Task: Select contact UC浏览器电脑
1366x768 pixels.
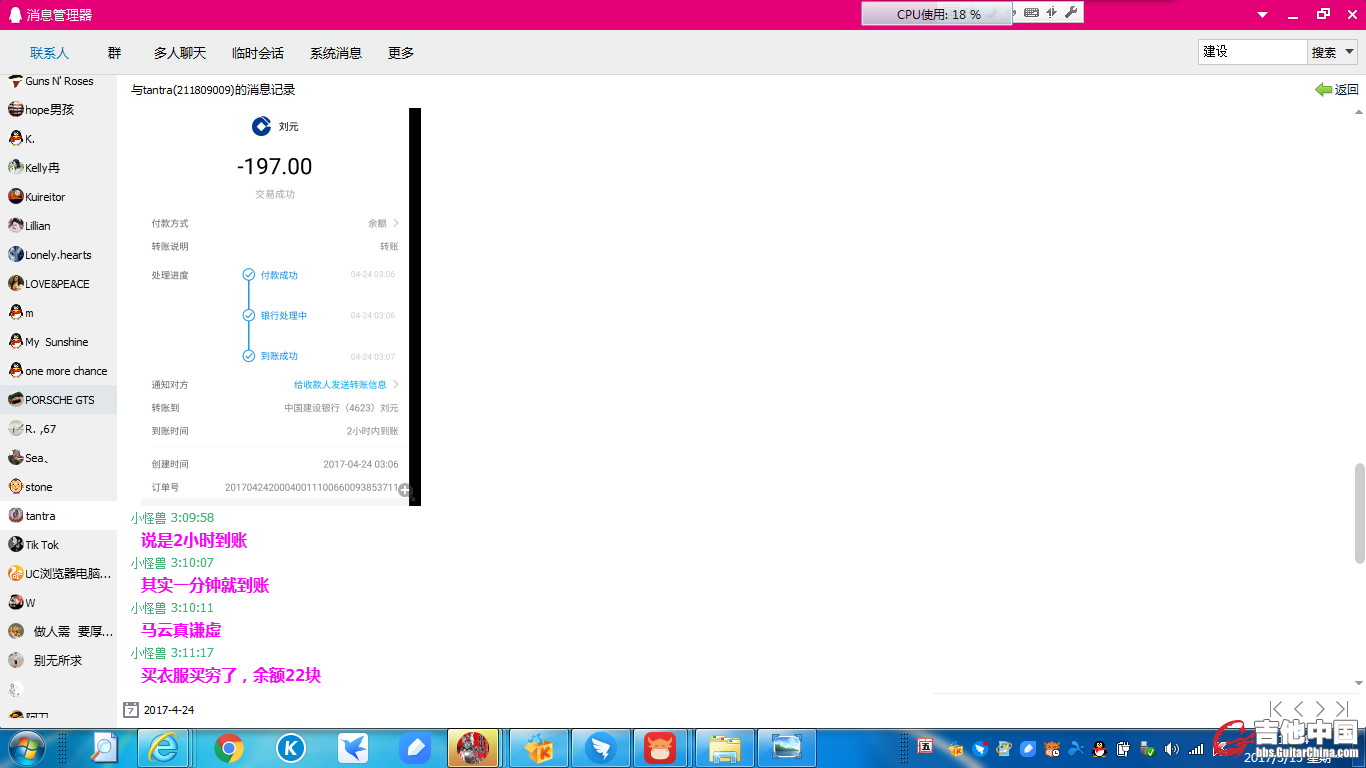Action: pyautogui.click(x=58, y=574)
